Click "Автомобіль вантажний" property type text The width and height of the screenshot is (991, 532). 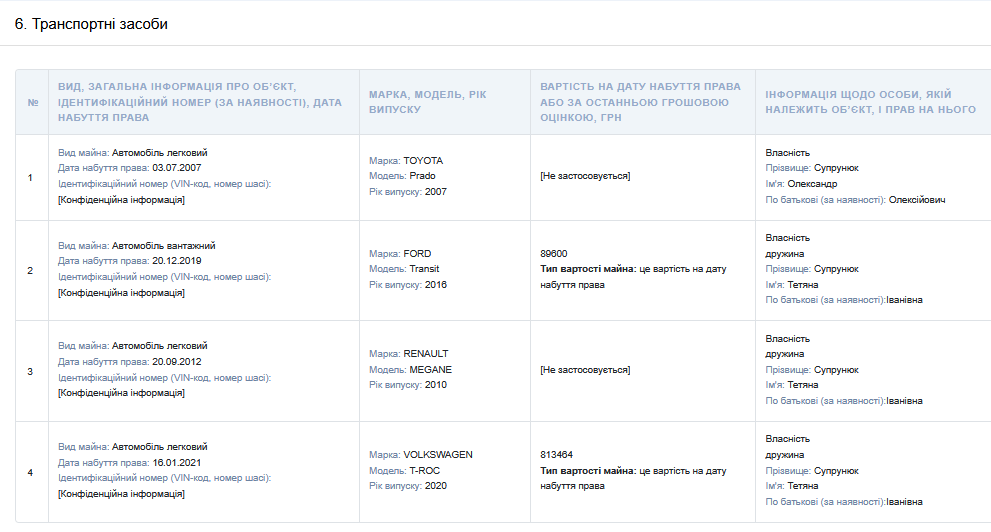point(163,245)
